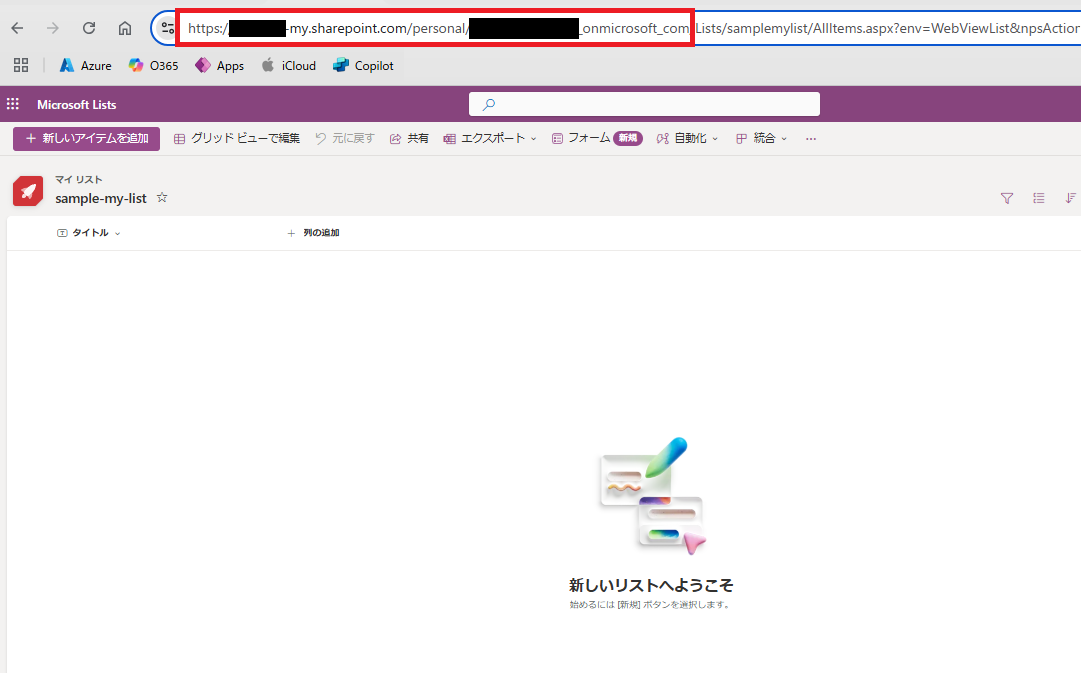This screenshot has height=673, width=1081.
Task: Click the browser reload icon
Action: tap(89, 28)
